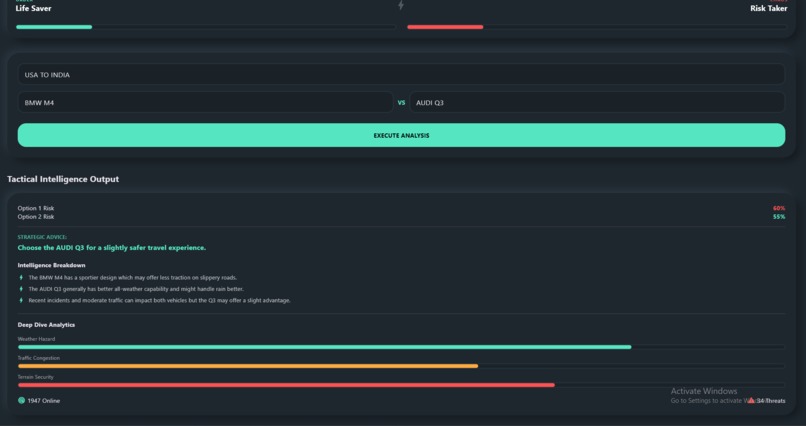Click the Intelligence Breakdown heading
This screenshot has height=426, width=806.
click(51, 265)
